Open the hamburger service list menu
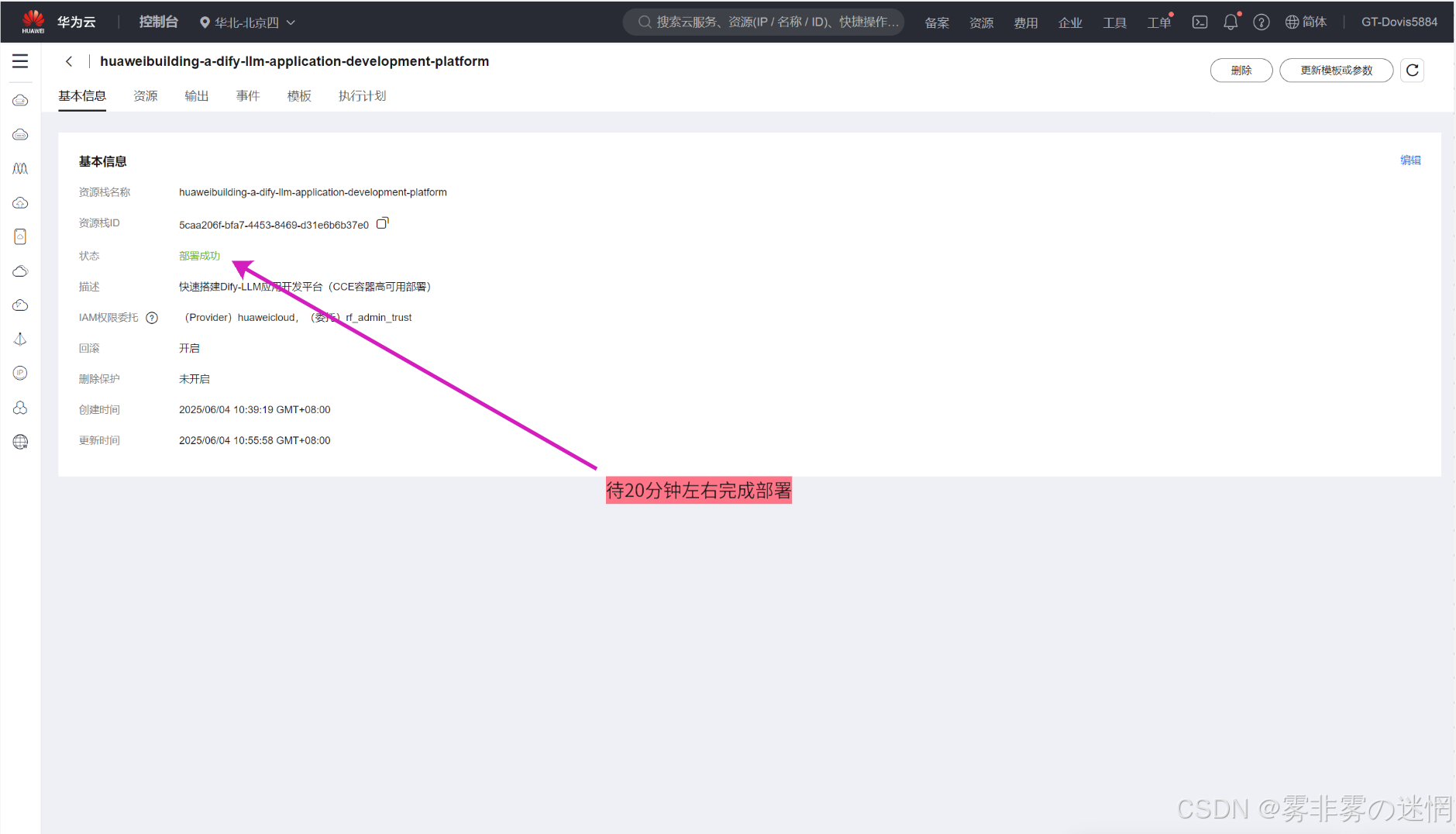 [x=20, y=61]
